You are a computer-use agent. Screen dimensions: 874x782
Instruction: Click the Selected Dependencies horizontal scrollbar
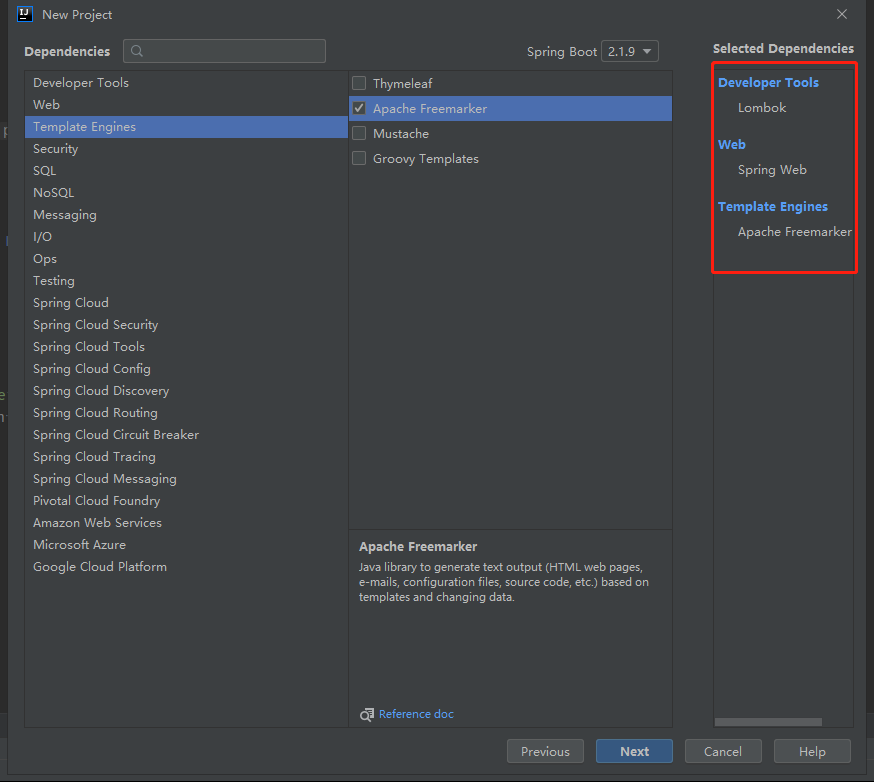768,722
